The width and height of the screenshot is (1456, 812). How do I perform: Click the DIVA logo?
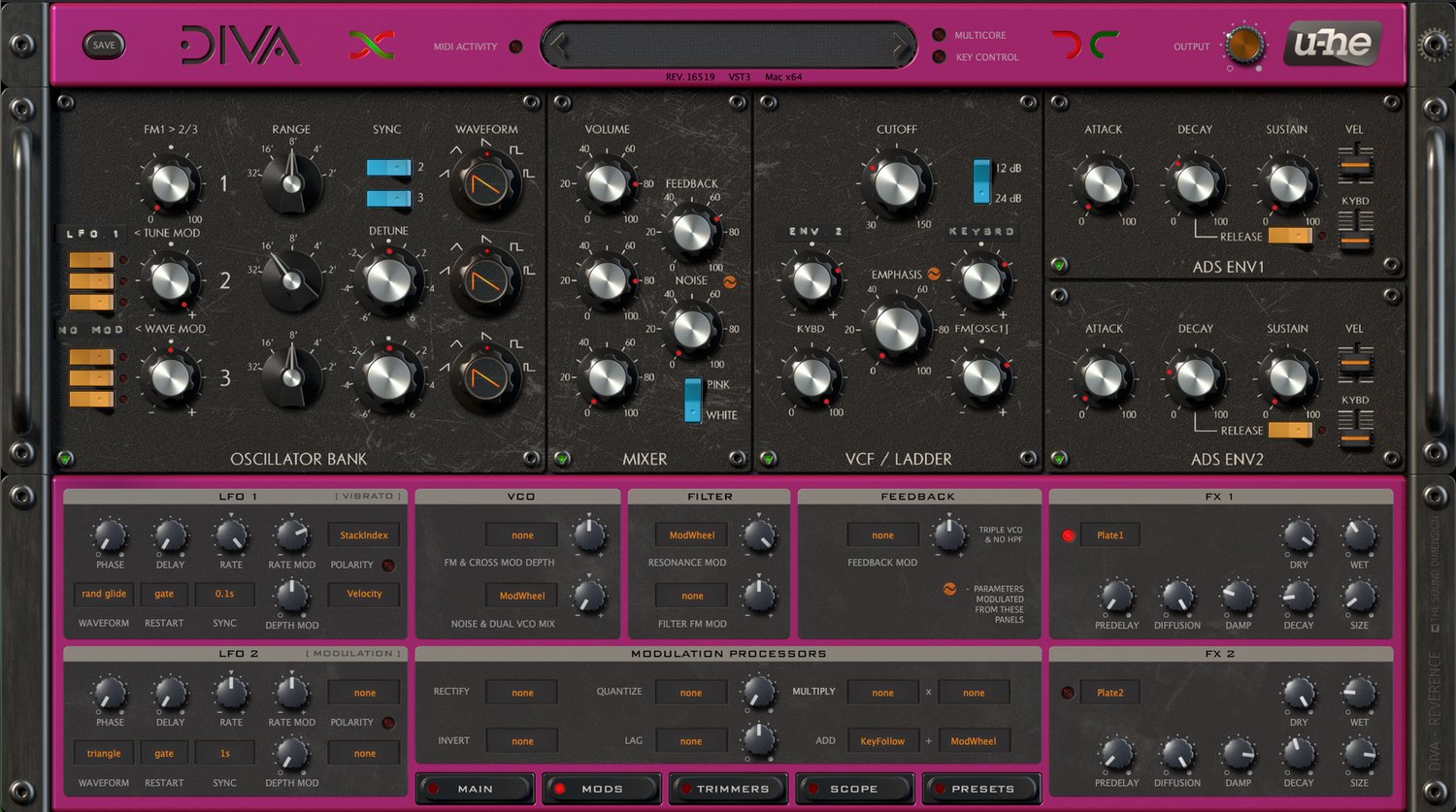[x=240, y=46]
